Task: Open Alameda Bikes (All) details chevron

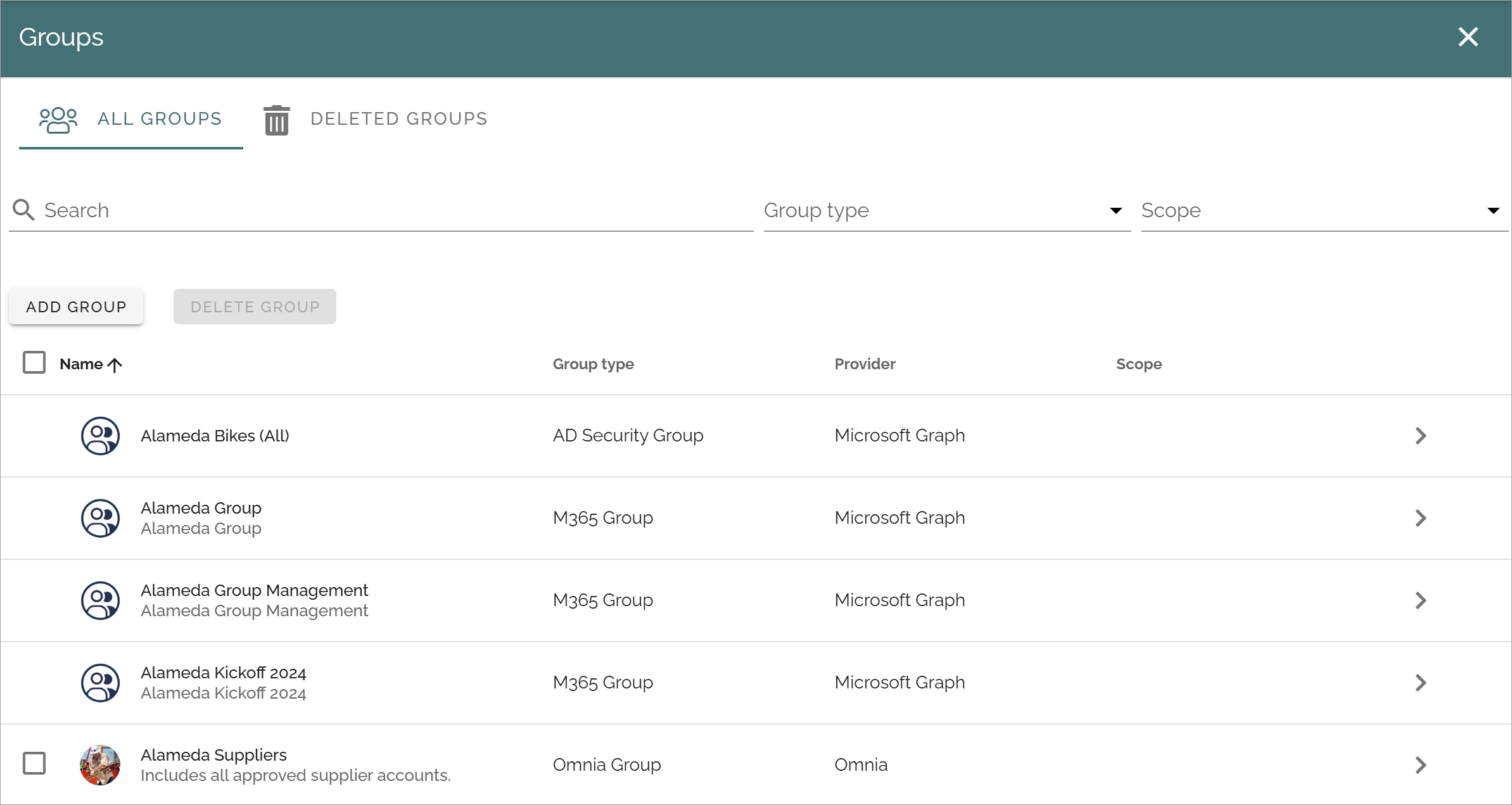Action: pyautogui.click(x=1421, y=436)
